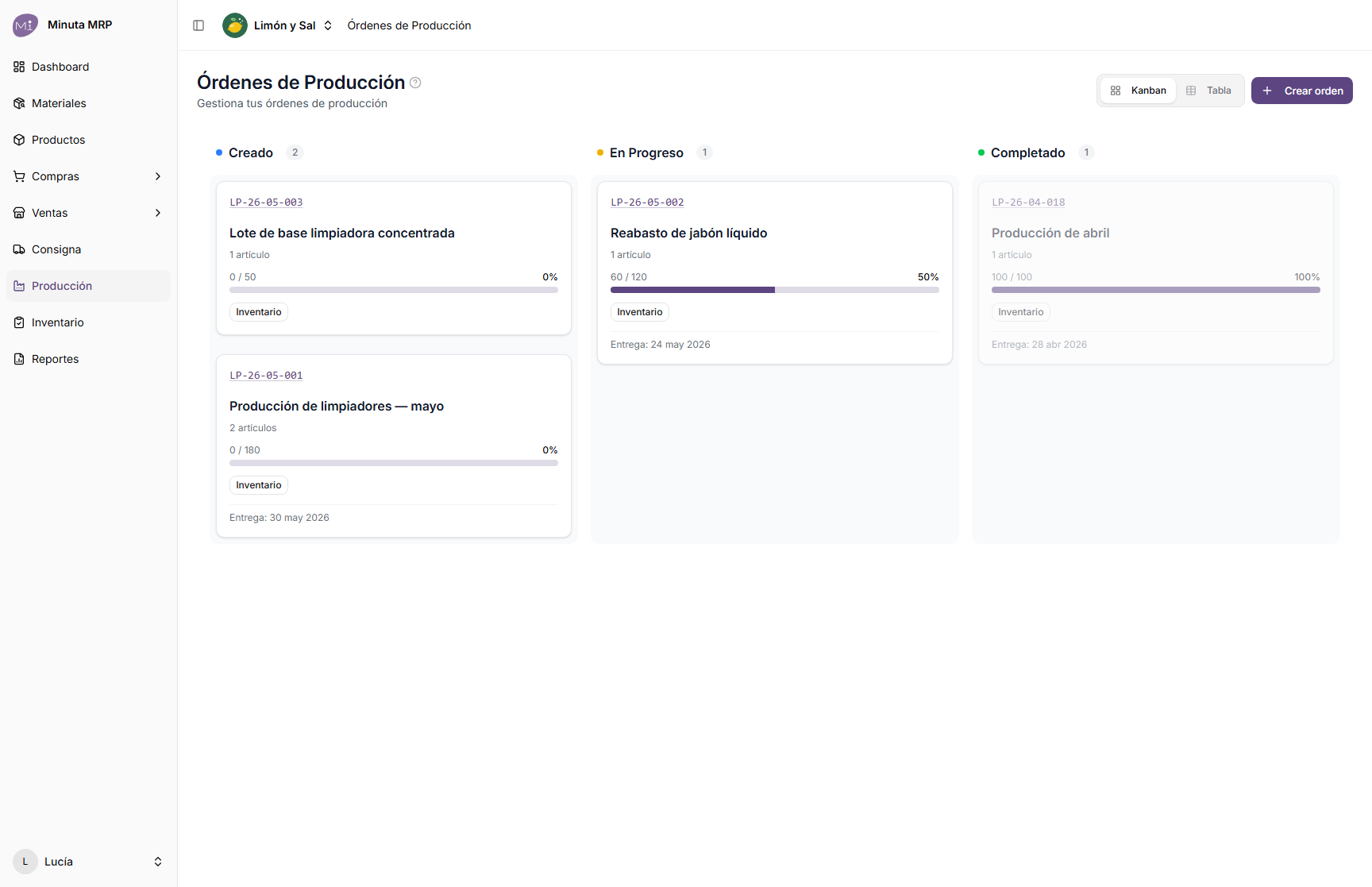Viewport: 1372px width, 887px height.
Task: Click Inventario tag on Producción de limpiadores card
Action: click(259, 485)
